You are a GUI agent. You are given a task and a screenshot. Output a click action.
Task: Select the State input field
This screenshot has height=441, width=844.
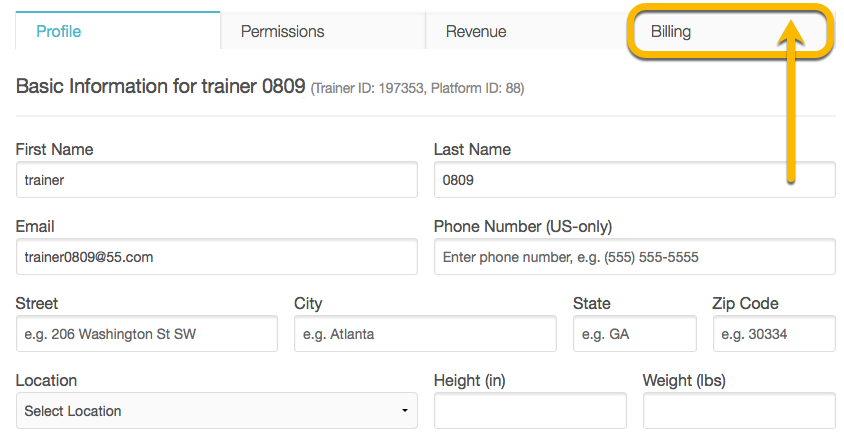pyautogui.click(x=635, y=334)
